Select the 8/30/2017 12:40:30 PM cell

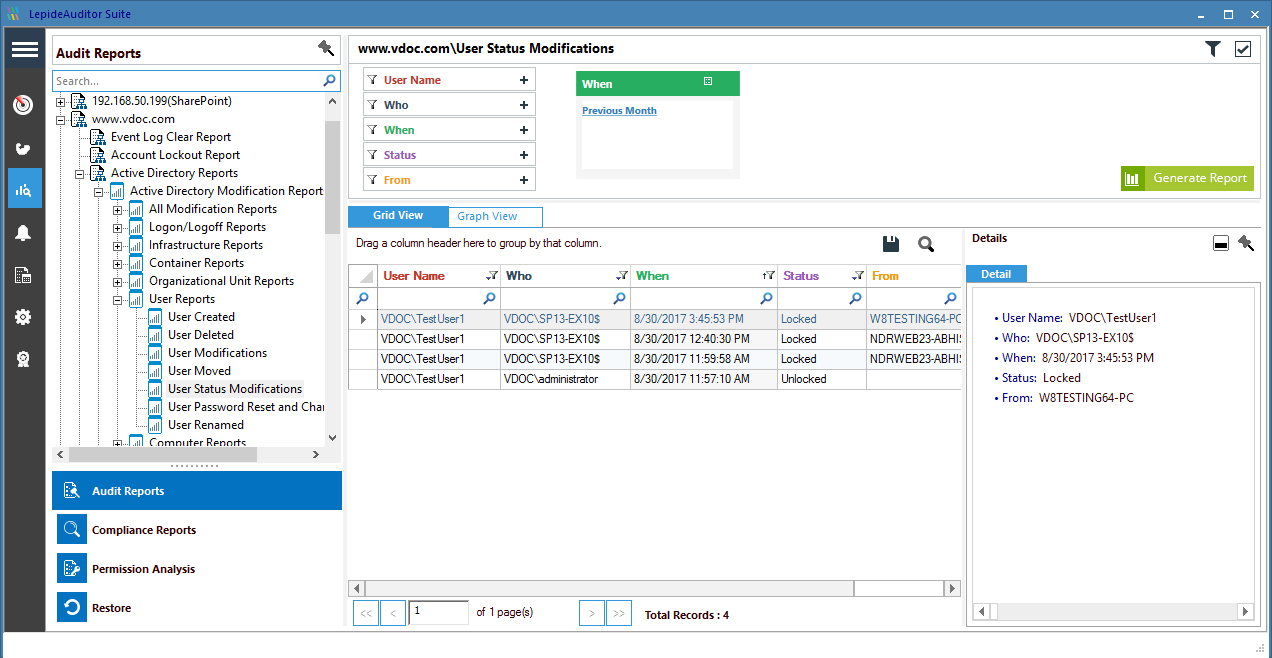(704, 339)
